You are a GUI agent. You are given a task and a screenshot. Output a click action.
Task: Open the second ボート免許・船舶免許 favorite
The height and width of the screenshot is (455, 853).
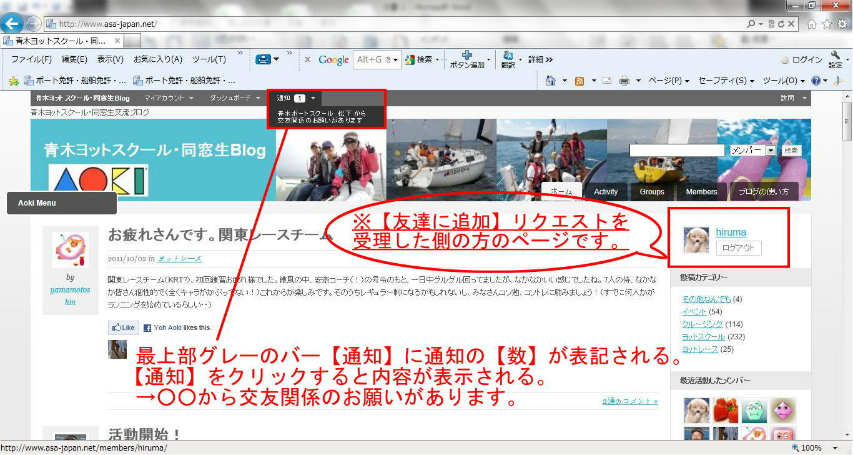(184, 81)
